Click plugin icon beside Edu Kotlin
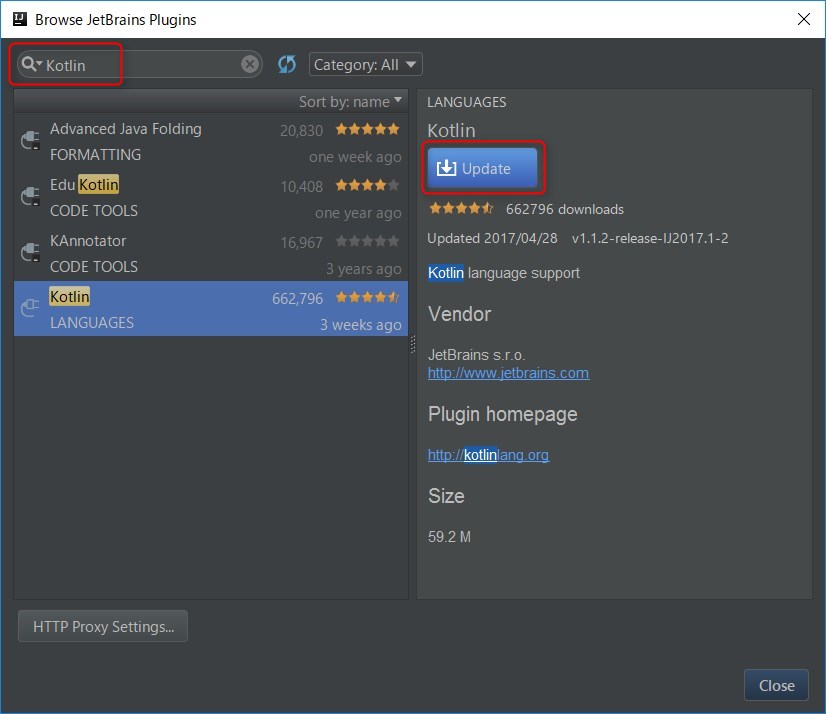The width and height of the screenshot is (826, 714). (31, 197)
